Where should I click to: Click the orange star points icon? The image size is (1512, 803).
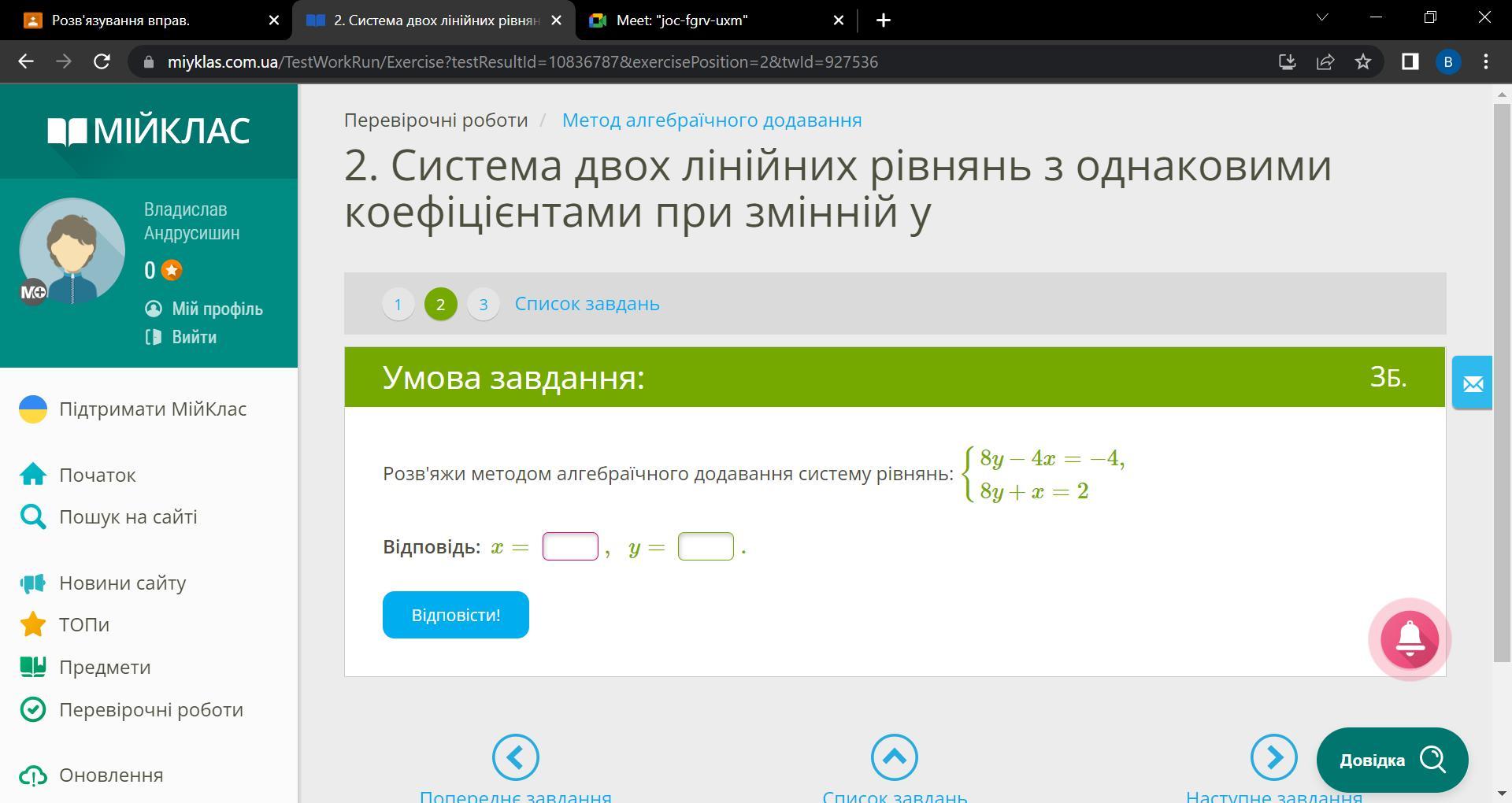click(x=172, y=271)
